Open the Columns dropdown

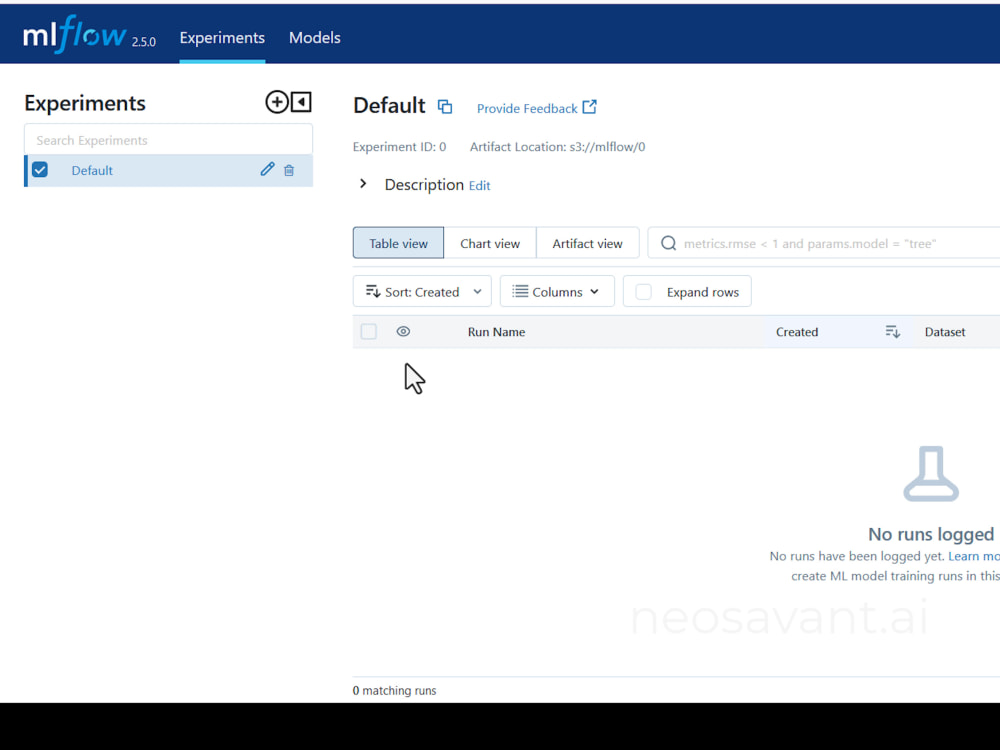(x=557, y=291)
